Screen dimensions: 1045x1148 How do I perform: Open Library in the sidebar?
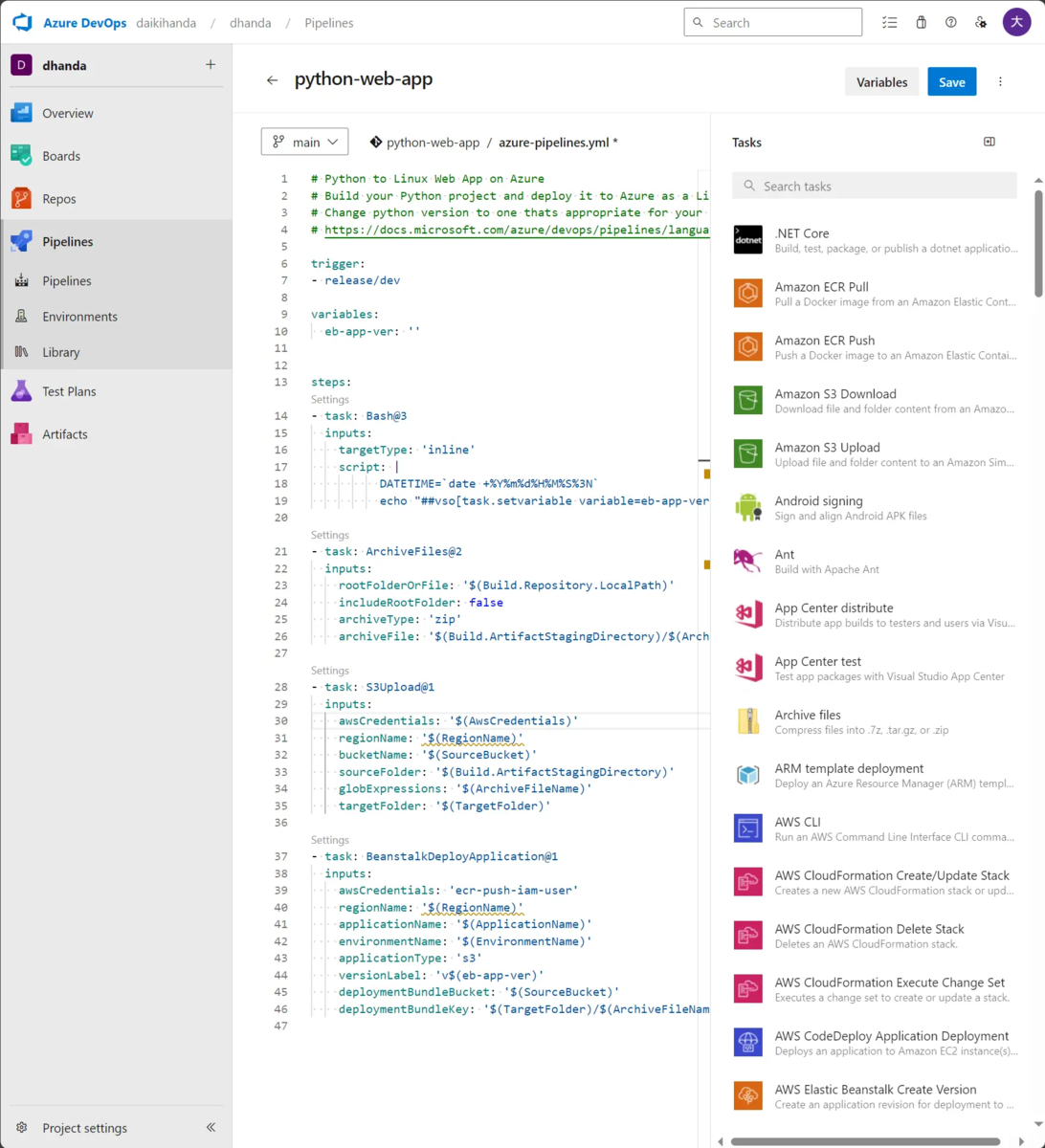point(116,352)
